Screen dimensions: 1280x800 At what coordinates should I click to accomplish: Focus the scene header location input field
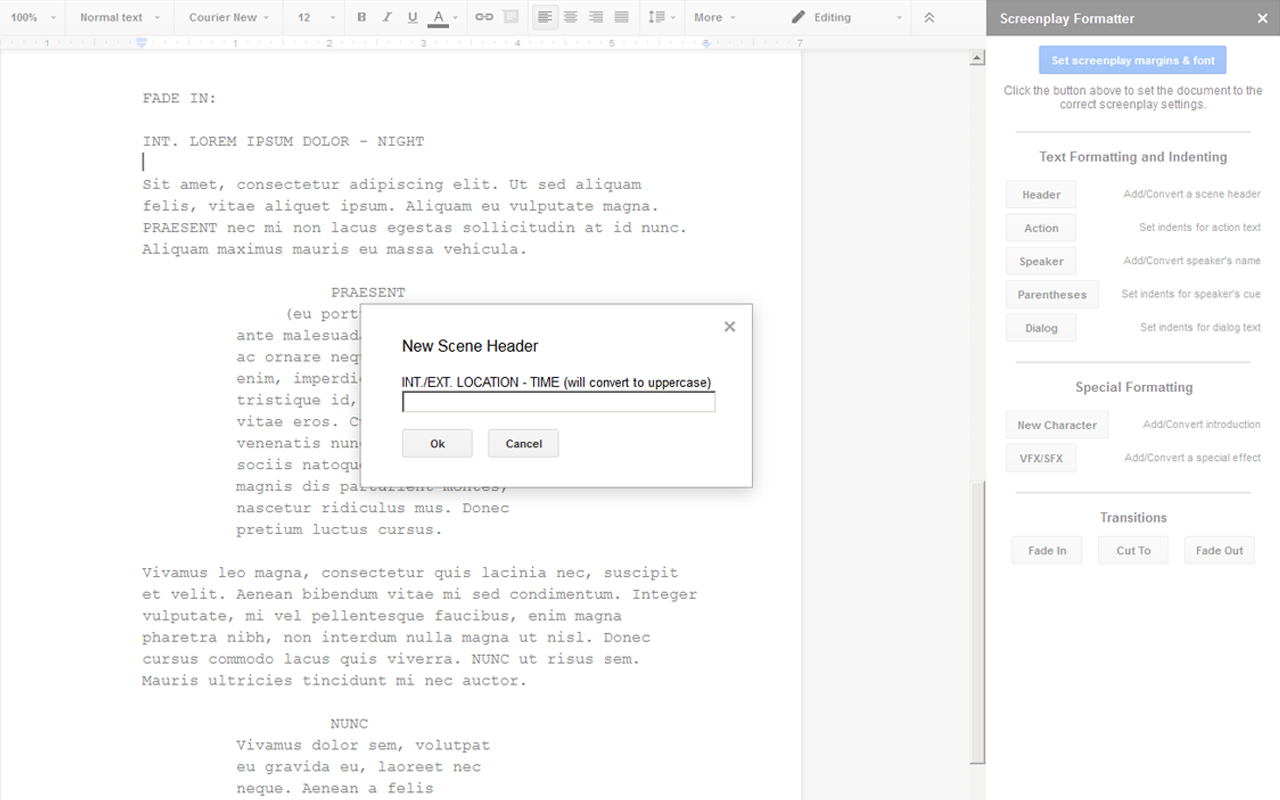(x=559, y=402)
